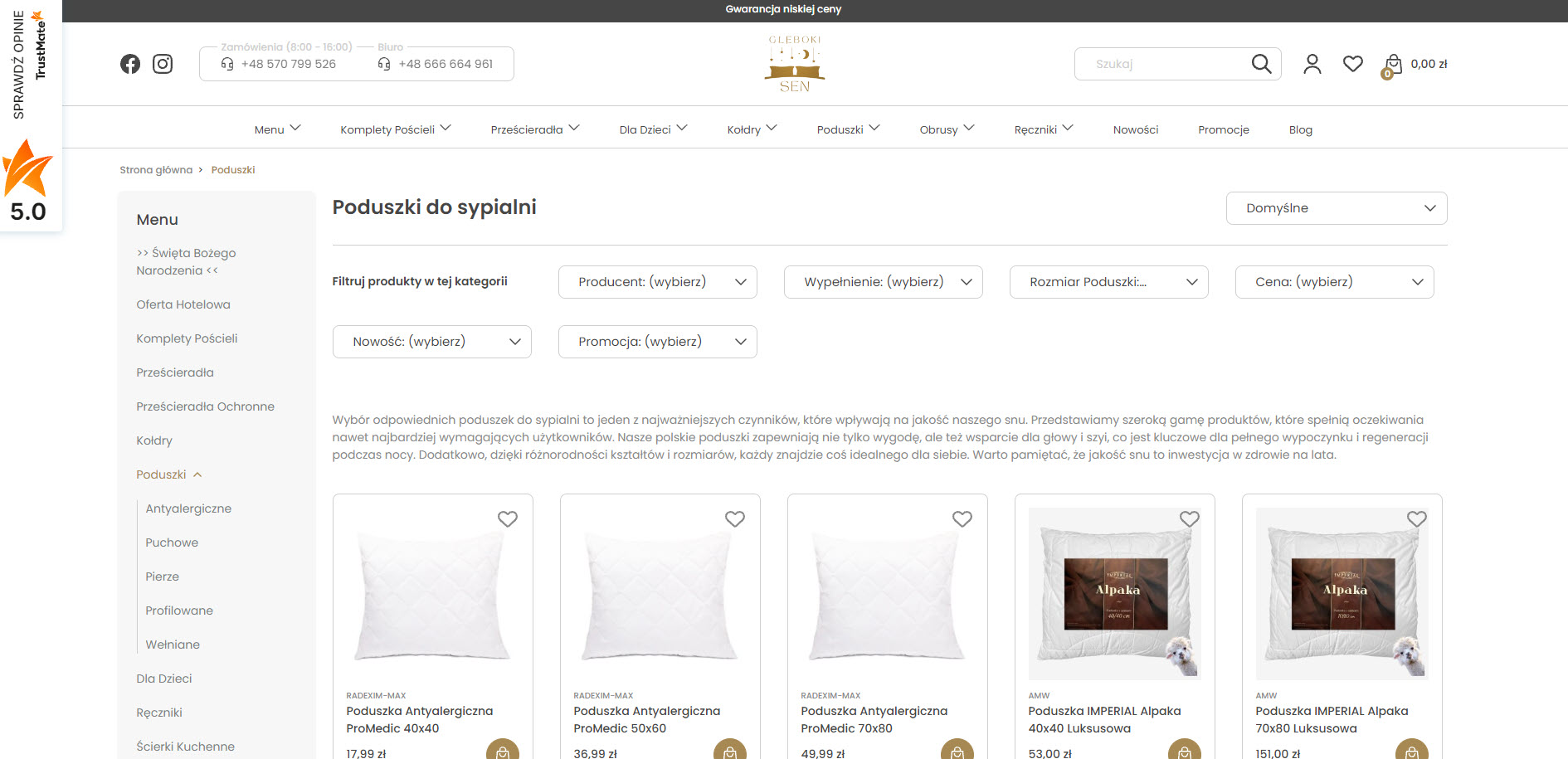Open the shopping cart bag icon
The height and width of the screenshot is (759, 1568).
tap(1393, 65)
